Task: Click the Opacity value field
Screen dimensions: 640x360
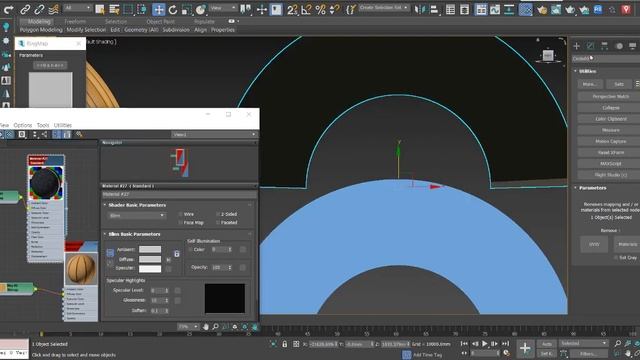Action: [220, 267]
